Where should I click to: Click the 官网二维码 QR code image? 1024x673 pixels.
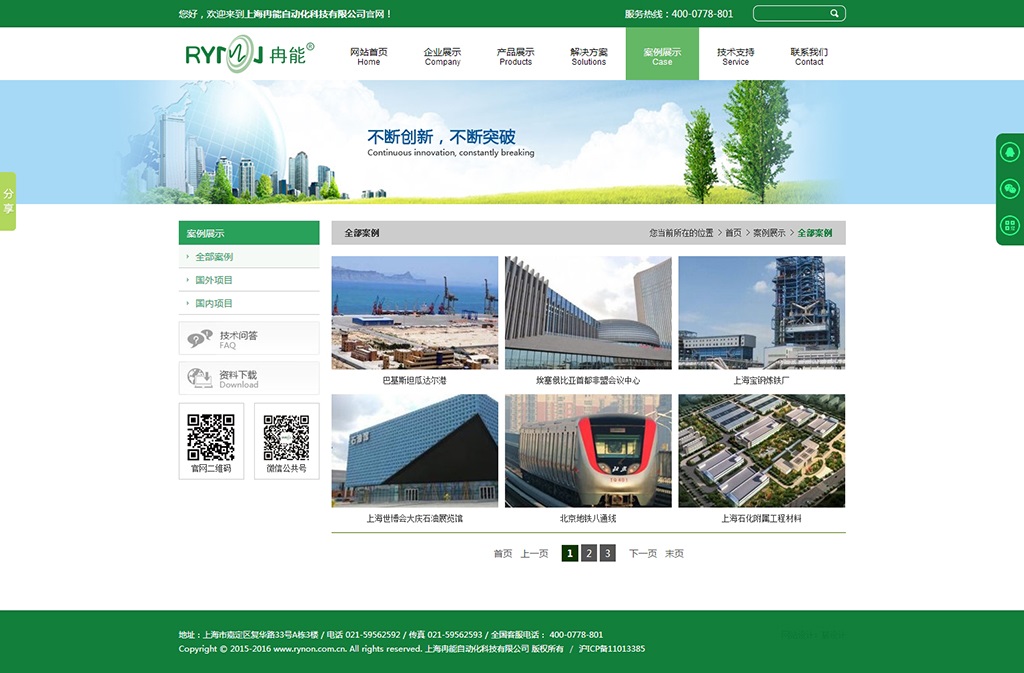pos(211,437)
